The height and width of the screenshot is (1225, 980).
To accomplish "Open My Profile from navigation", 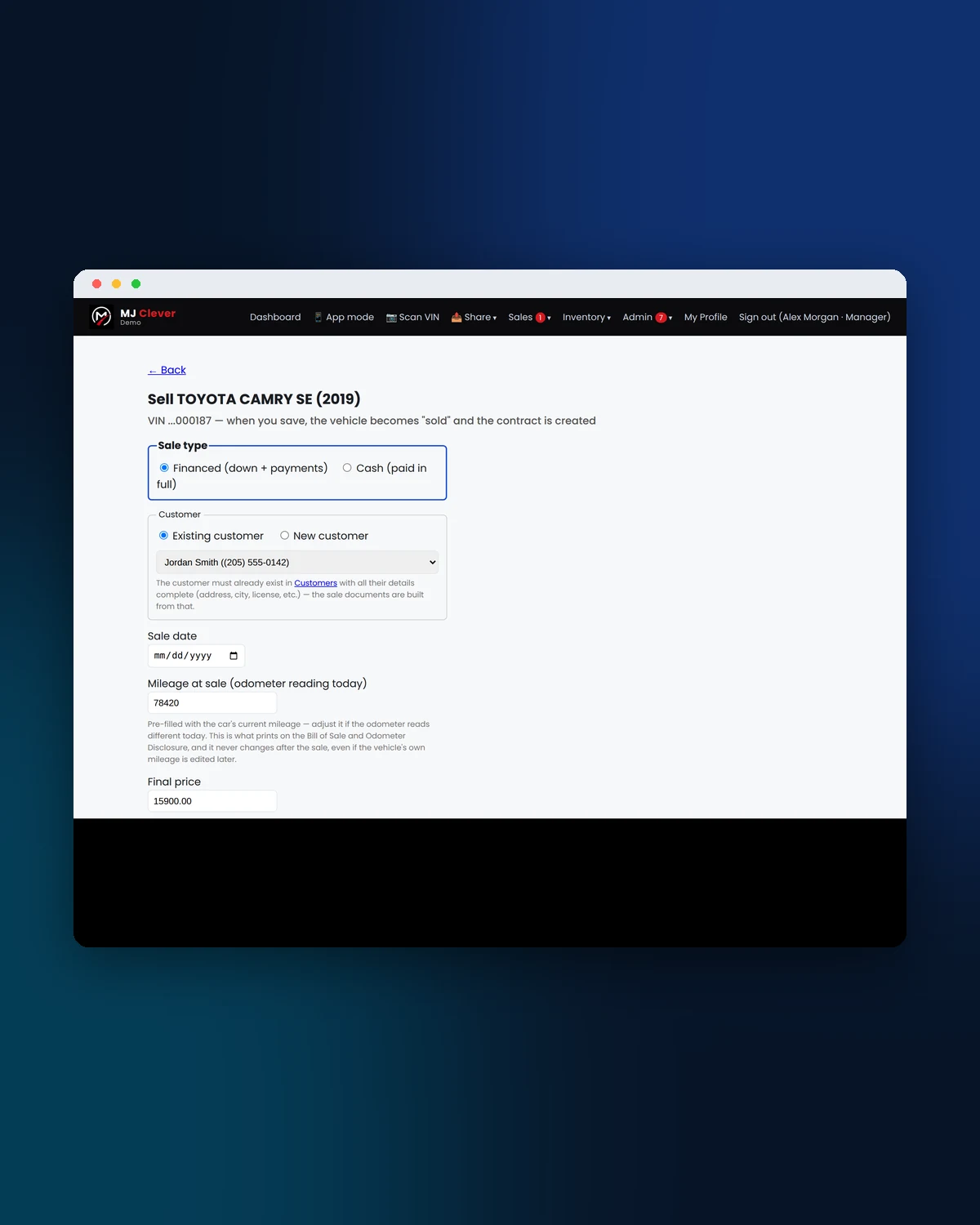I will [x=706, y=317].
